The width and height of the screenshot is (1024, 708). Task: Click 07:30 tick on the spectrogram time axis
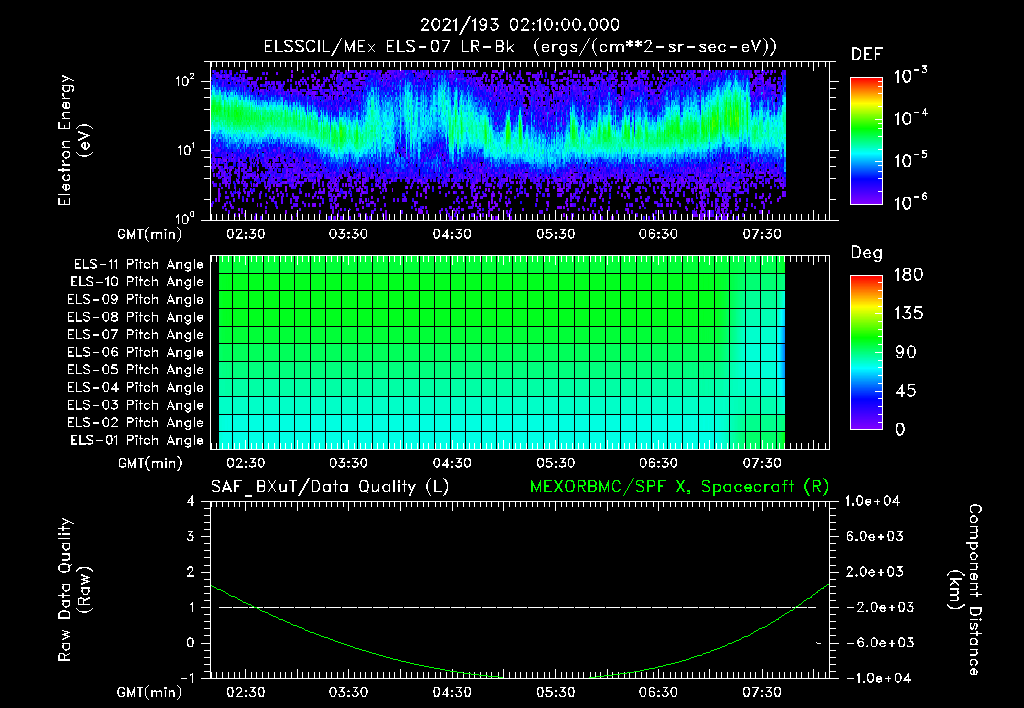coord(761,234)
